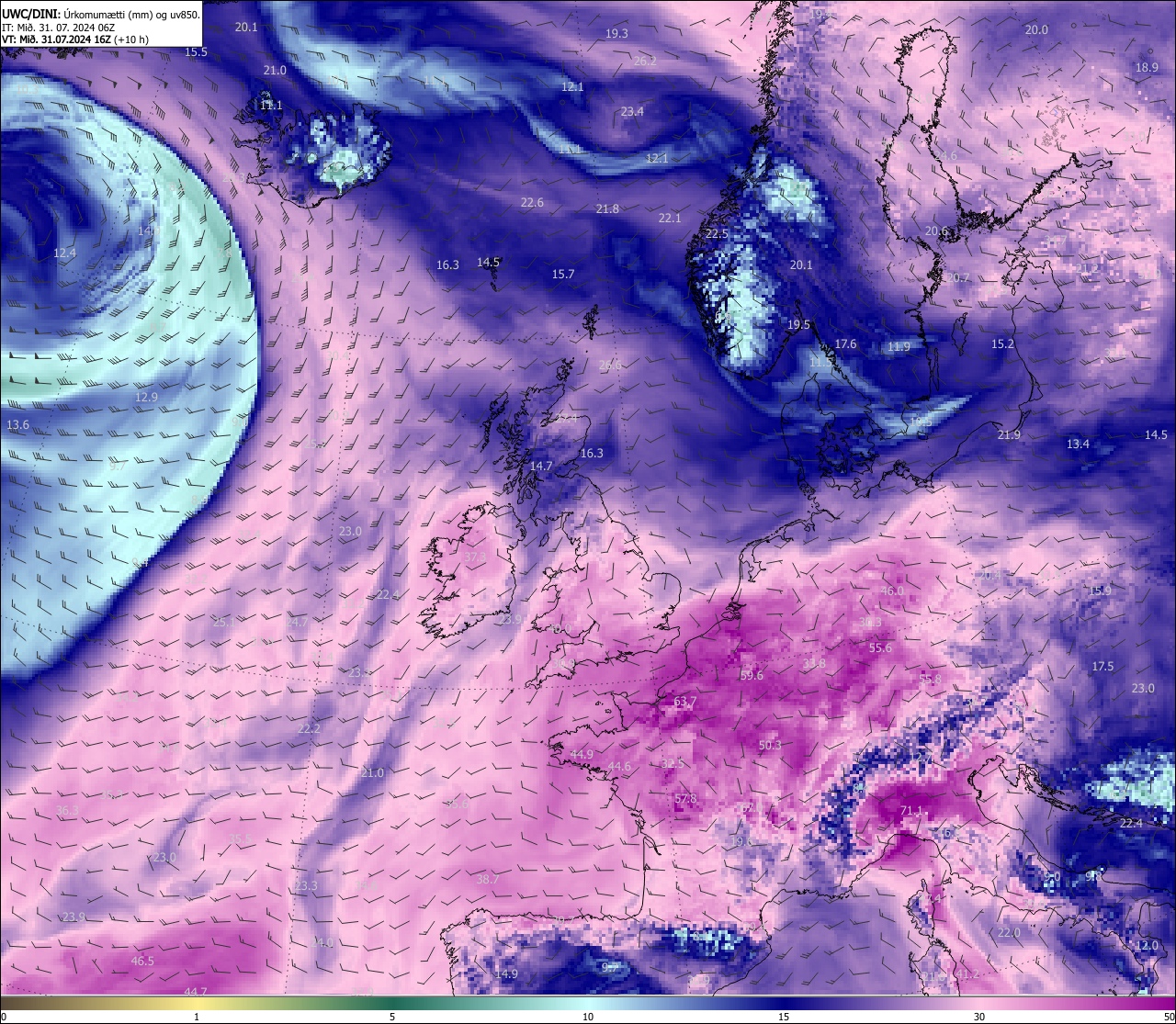Click the 71.1 value over northern Italy
The image size is (1176, 1024).
click(911, 810)
